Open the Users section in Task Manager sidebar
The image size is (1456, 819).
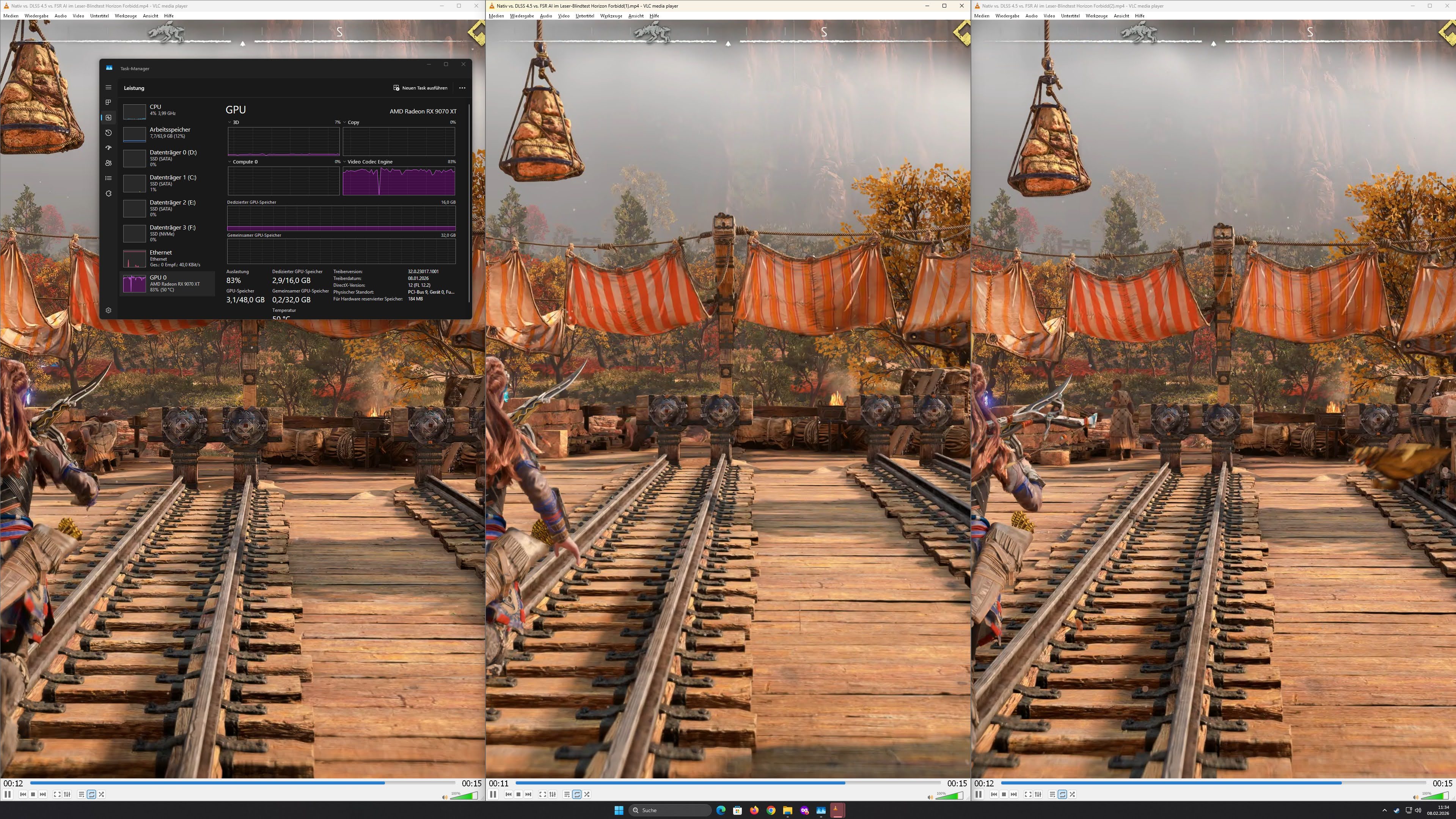(108, 163)
